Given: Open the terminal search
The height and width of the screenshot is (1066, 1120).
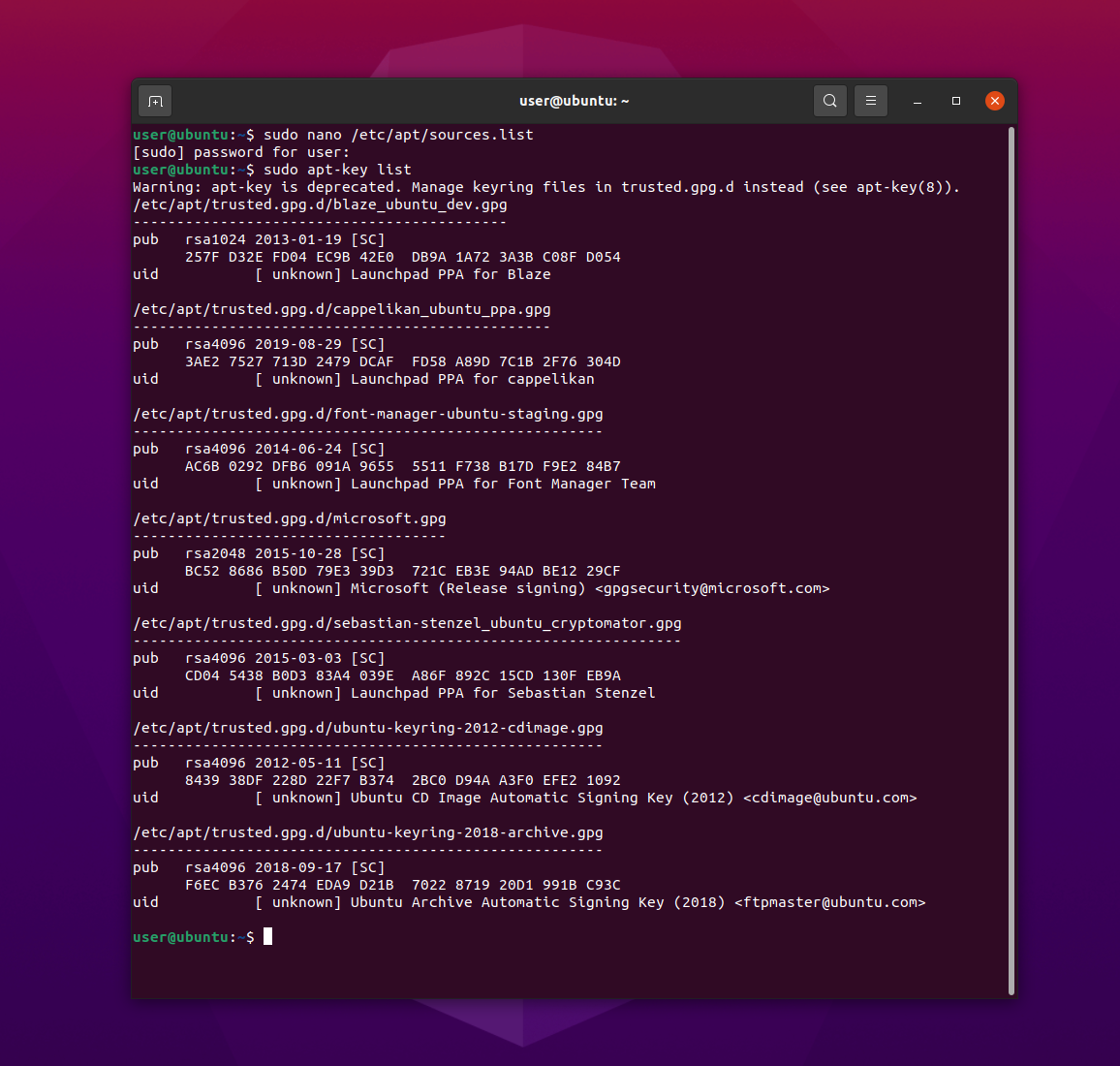Looking at the screenshot, I should click(x=829, y=100).
